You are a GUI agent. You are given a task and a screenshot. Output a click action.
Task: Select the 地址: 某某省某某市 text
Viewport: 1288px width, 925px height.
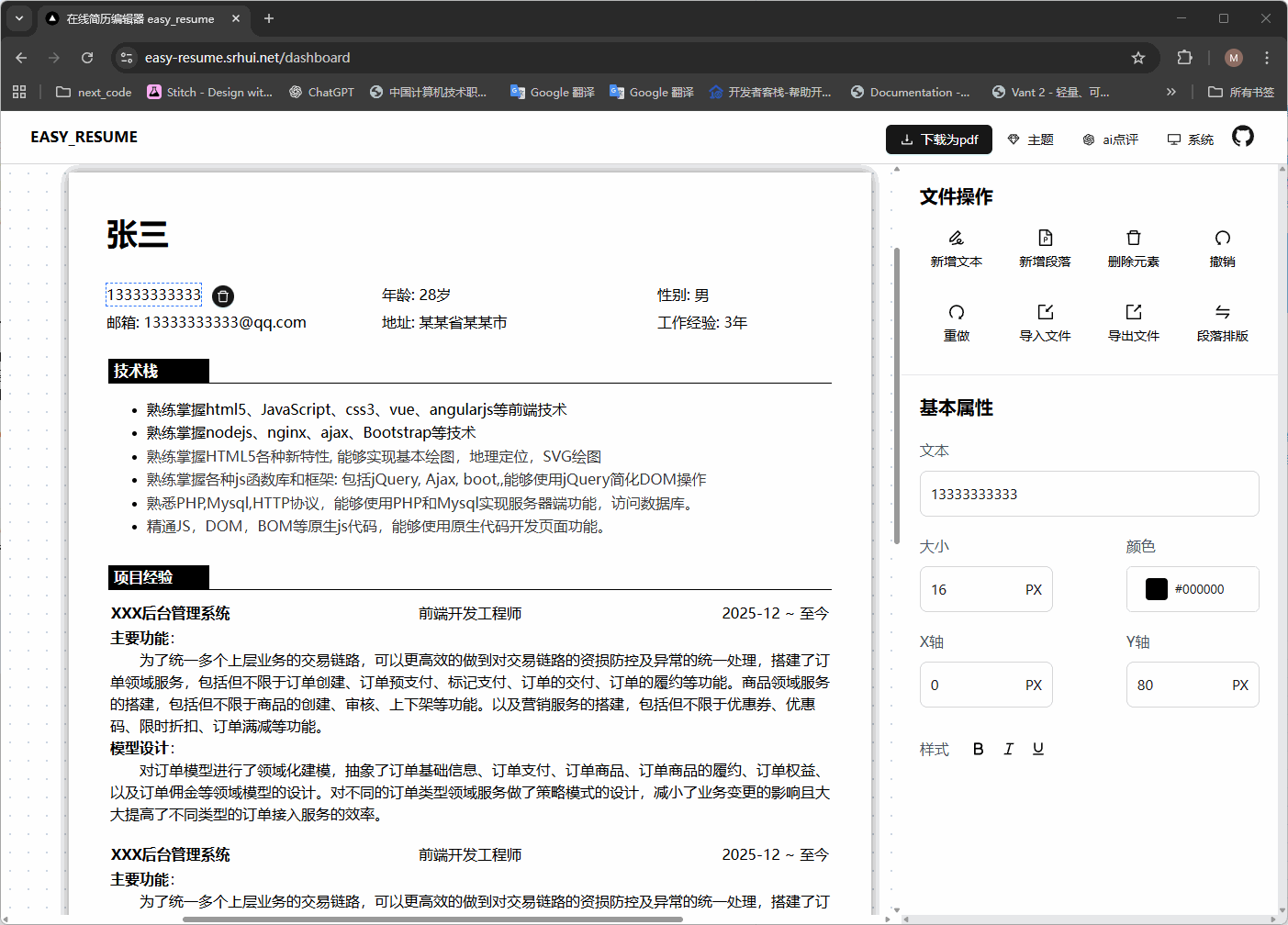click(x=444, y=322)
